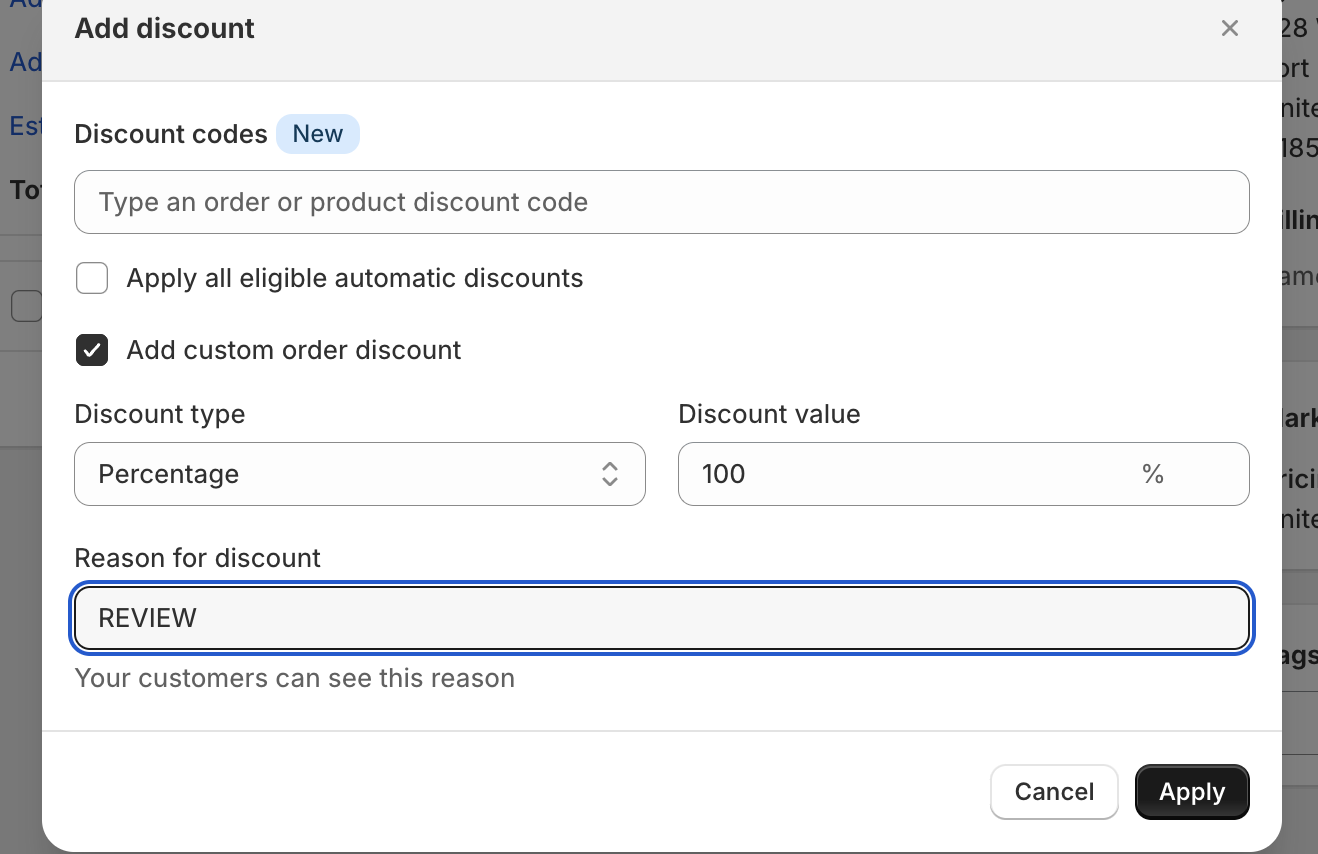Uncheck Add custom order discount checkbox
The height and width of the screenshot is (854, 1318).
[92, 350]
